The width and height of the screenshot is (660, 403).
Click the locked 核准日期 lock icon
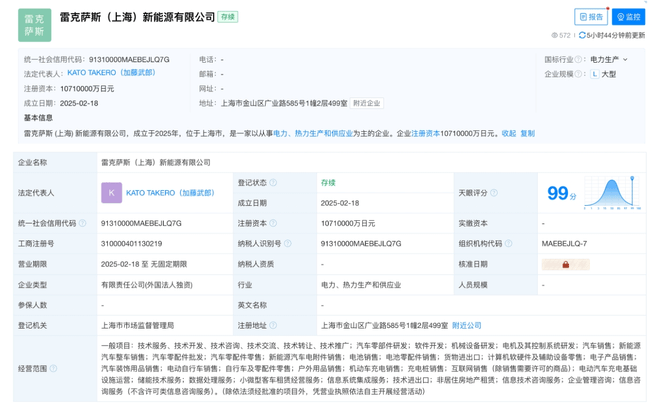point(566,264)
